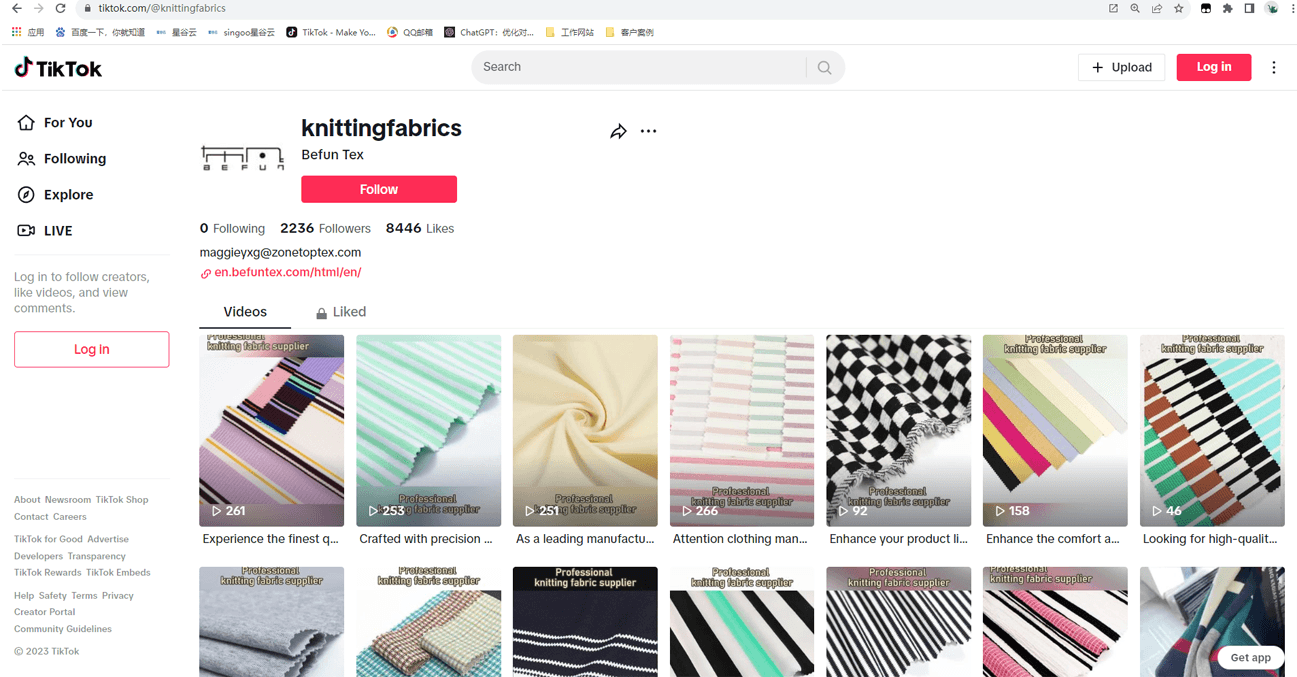Screen dimensions: 1297x677
Task: Play the black-and-white checkered fabric video
Action: click(x=898, y=430)
